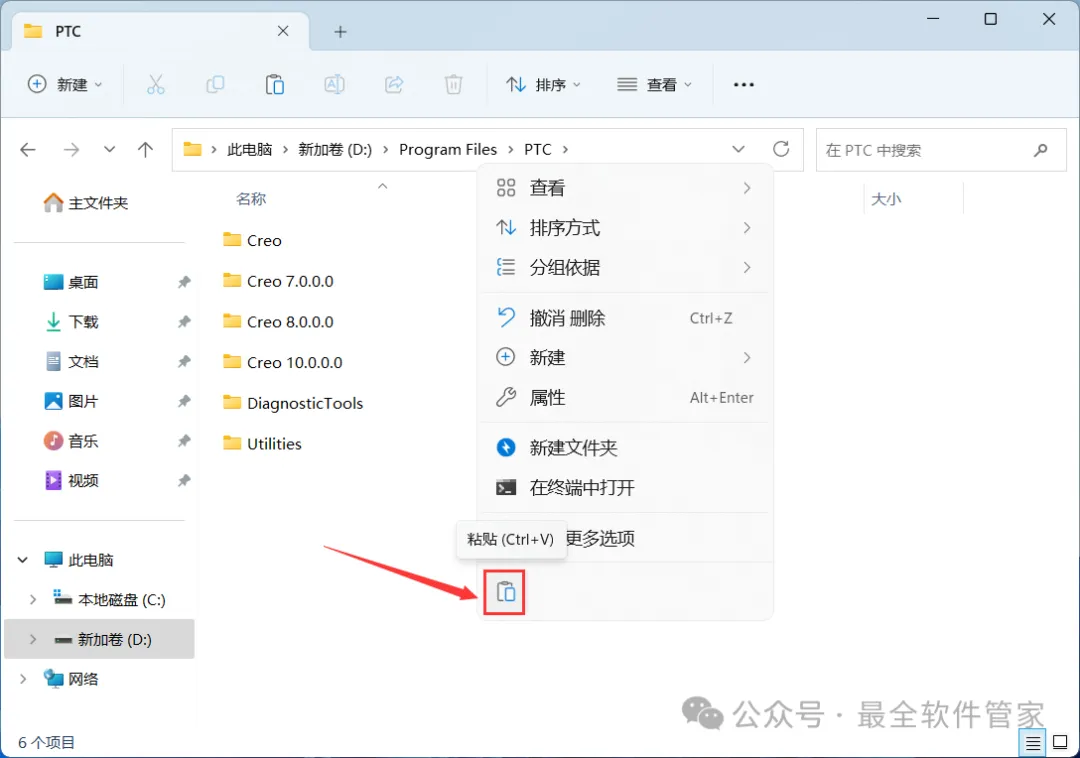Open 排序方式 submenu in context menu
This screenshot has height=758, width=1080.
point(624,228)
